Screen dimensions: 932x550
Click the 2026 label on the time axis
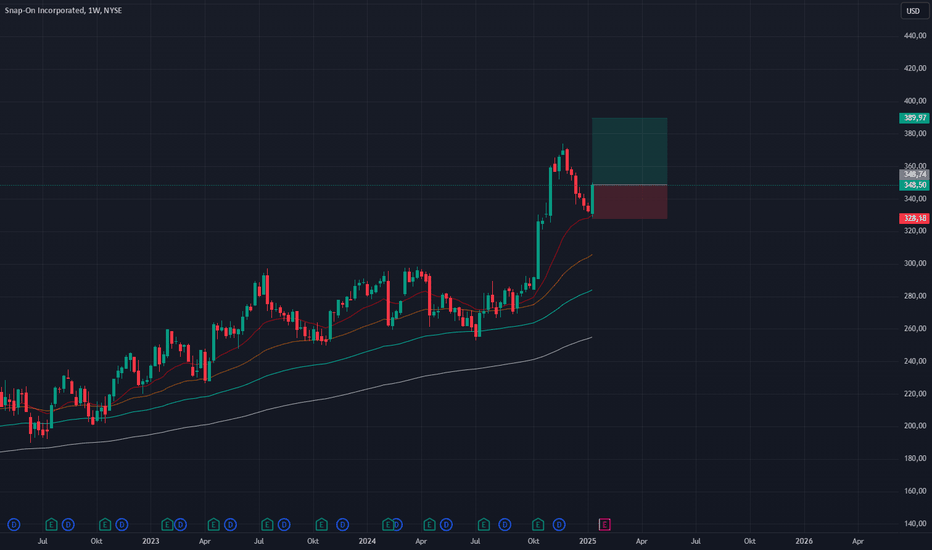pyautogui.click(x=804, y=541)
